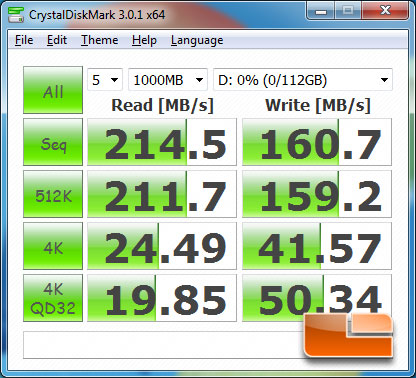Screen dimensions: 416x378
Task: Click the 512K write result 159.2
Action: click(x=317, y=194)
